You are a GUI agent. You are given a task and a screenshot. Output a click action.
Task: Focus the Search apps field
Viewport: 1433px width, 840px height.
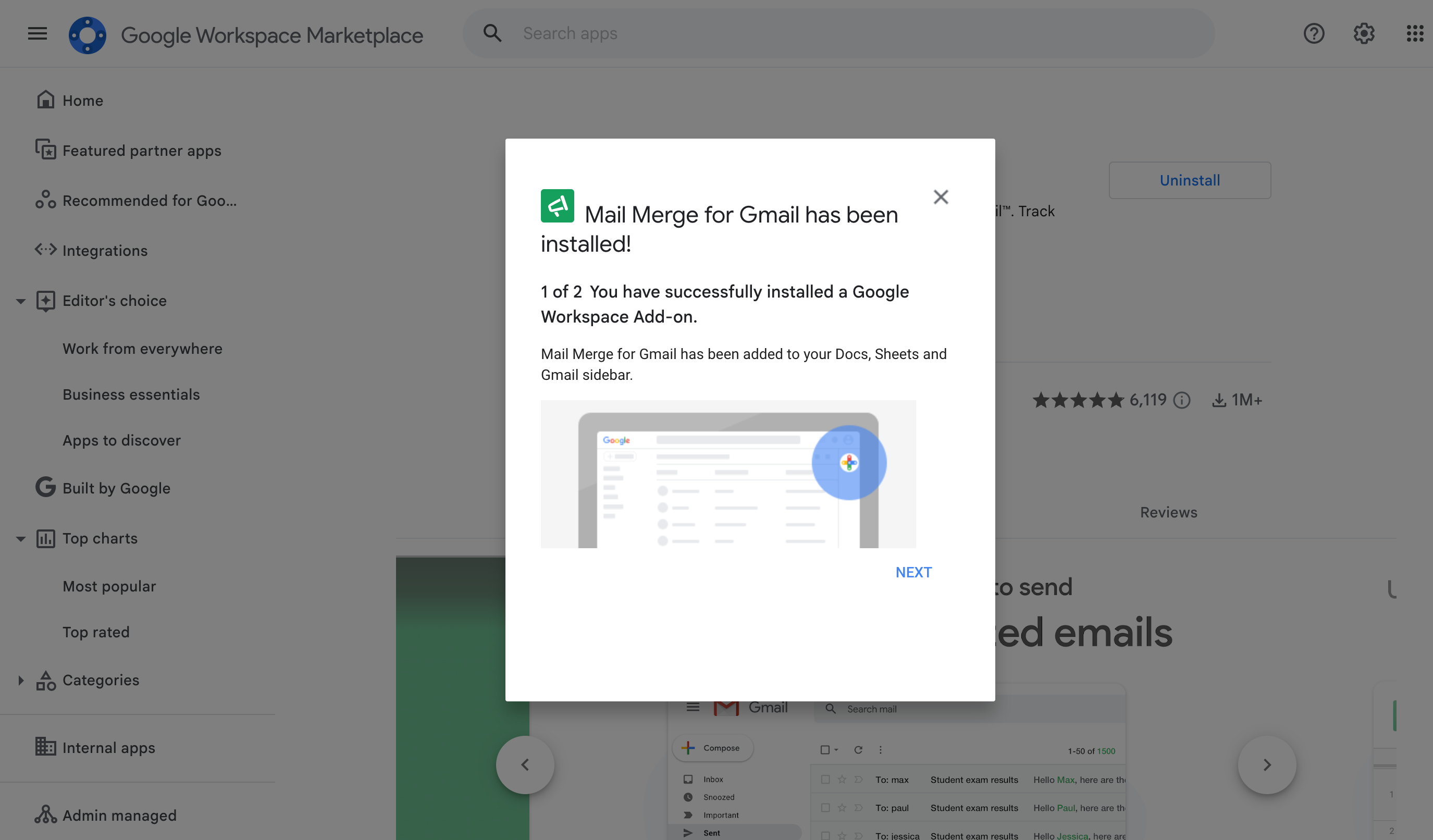(x=839, y=33)
